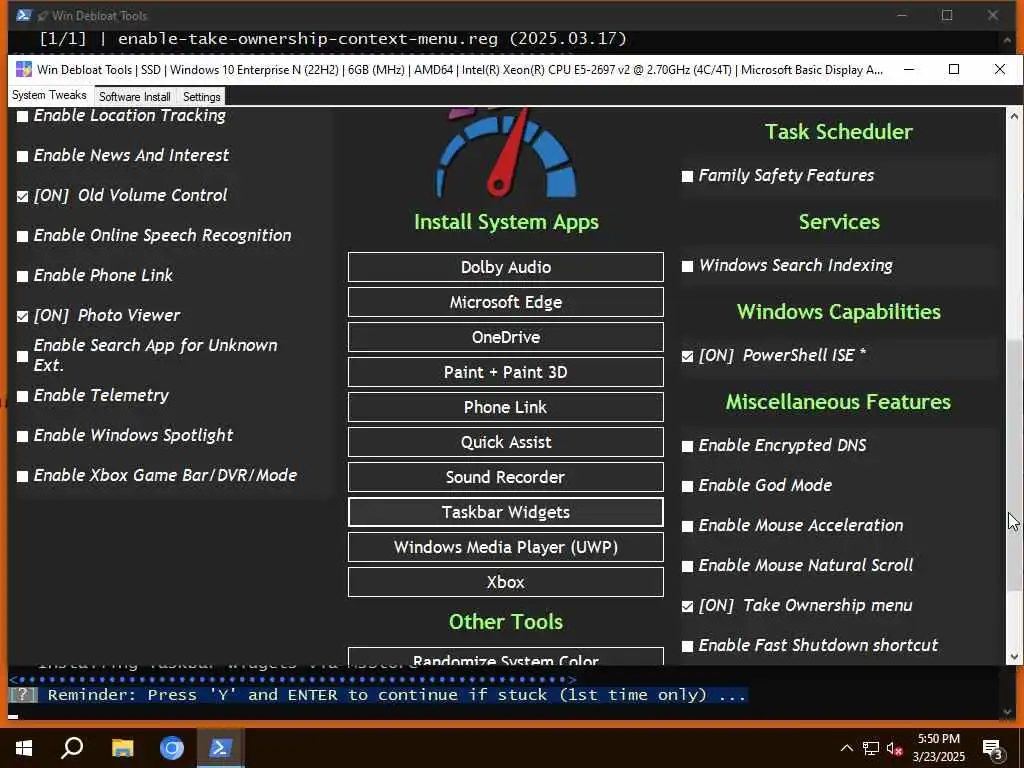Click Win Debloat Tools window app icon
Image resolution: width=1024 pixels, height=768 pixels.
(24, 69)
